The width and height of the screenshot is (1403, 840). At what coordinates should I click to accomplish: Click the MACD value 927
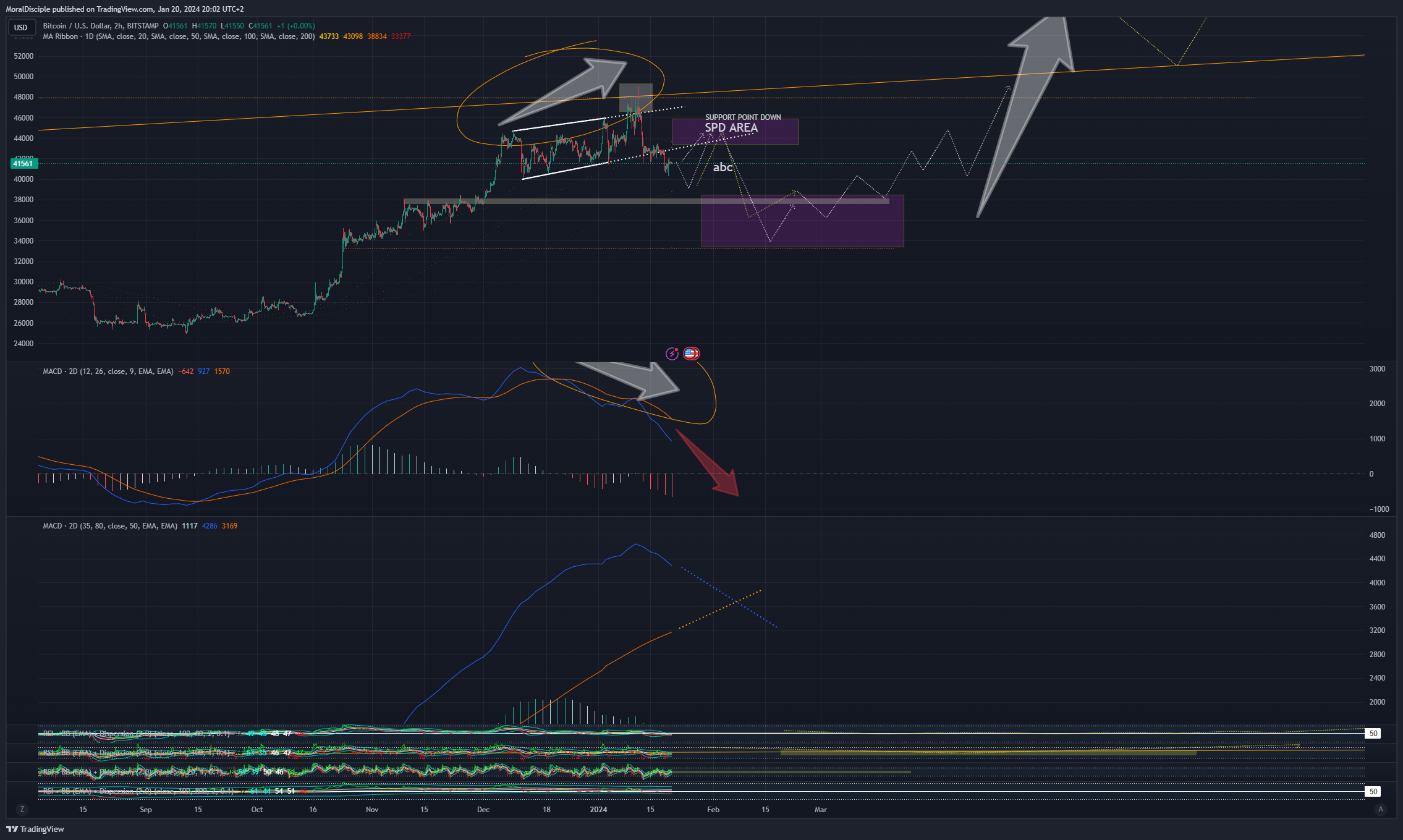[203, 371]
